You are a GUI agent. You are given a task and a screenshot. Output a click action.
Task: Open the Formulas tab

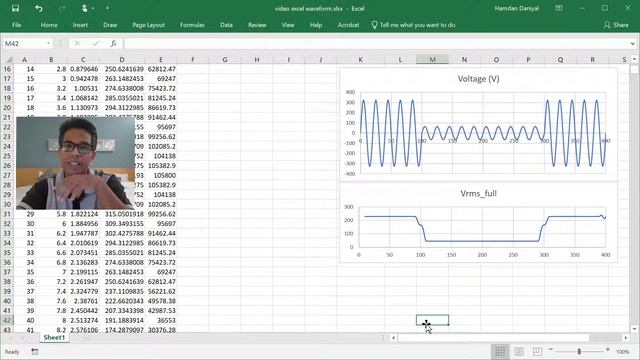click(x=192, y=25)
